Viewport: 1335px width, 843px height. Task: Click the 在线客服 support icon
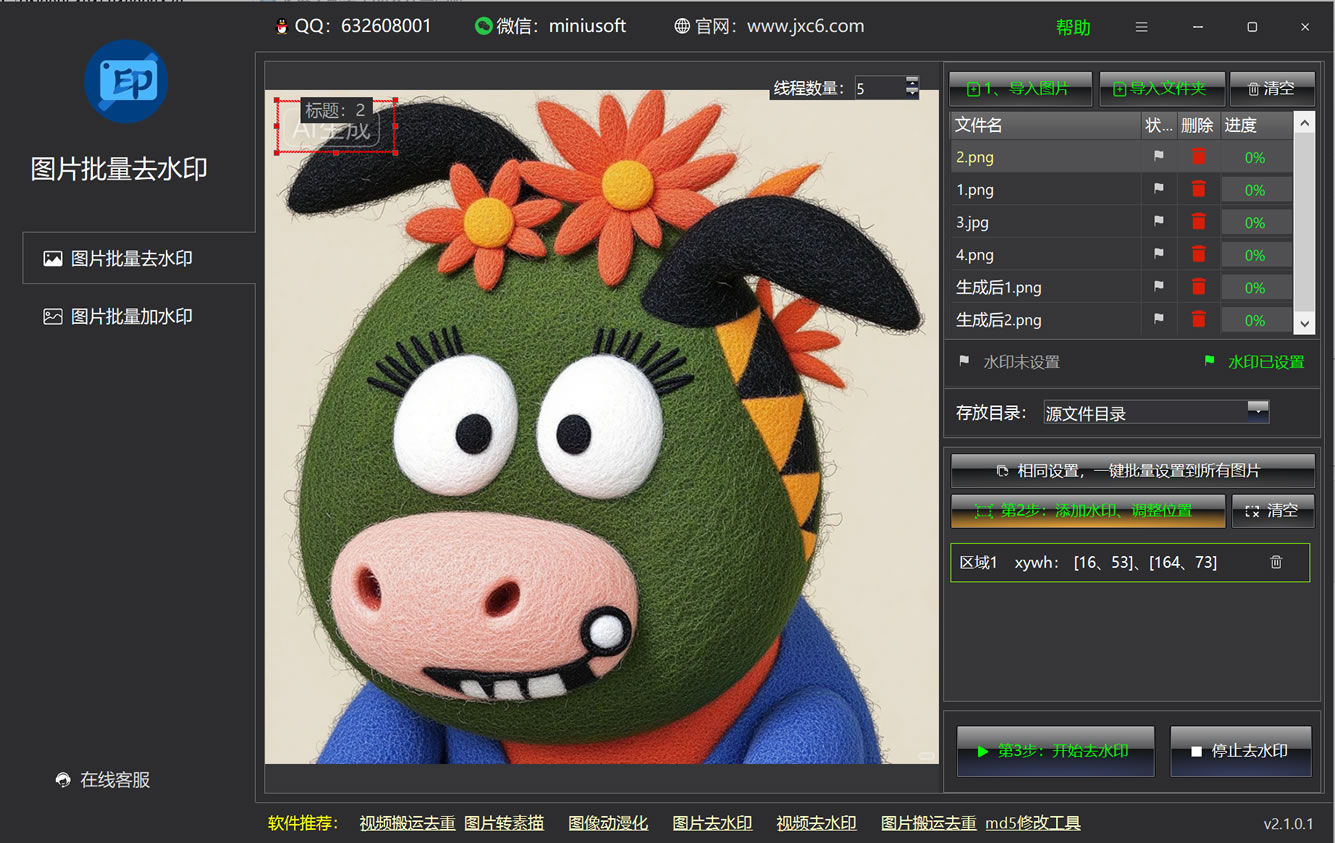point(63,780)
